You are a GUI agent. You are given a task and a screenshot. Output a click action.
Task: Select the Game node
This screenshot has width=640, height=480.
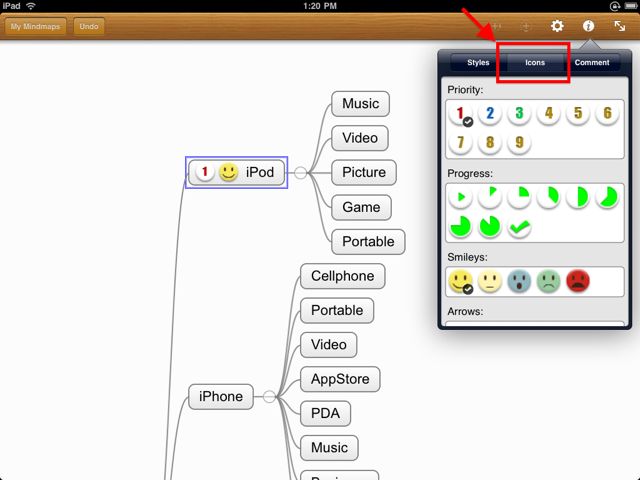point(361,207)
